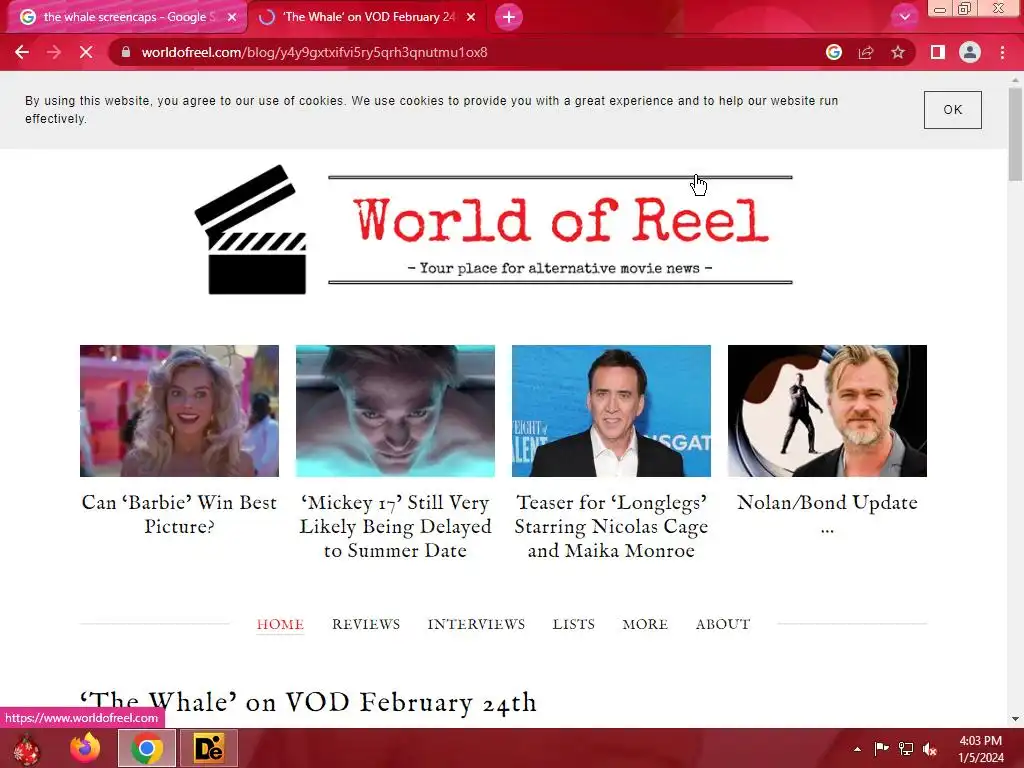Open a new browser tab
The image size is (1024, 768).
(509, 17)
